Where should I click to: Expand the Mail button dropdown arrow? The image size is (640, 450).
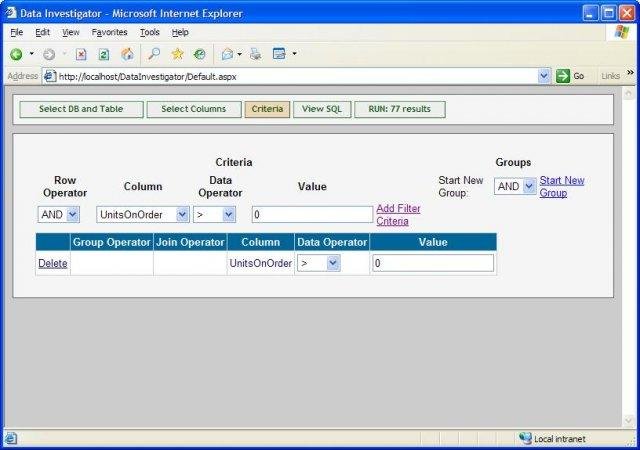tap(240, 53)
